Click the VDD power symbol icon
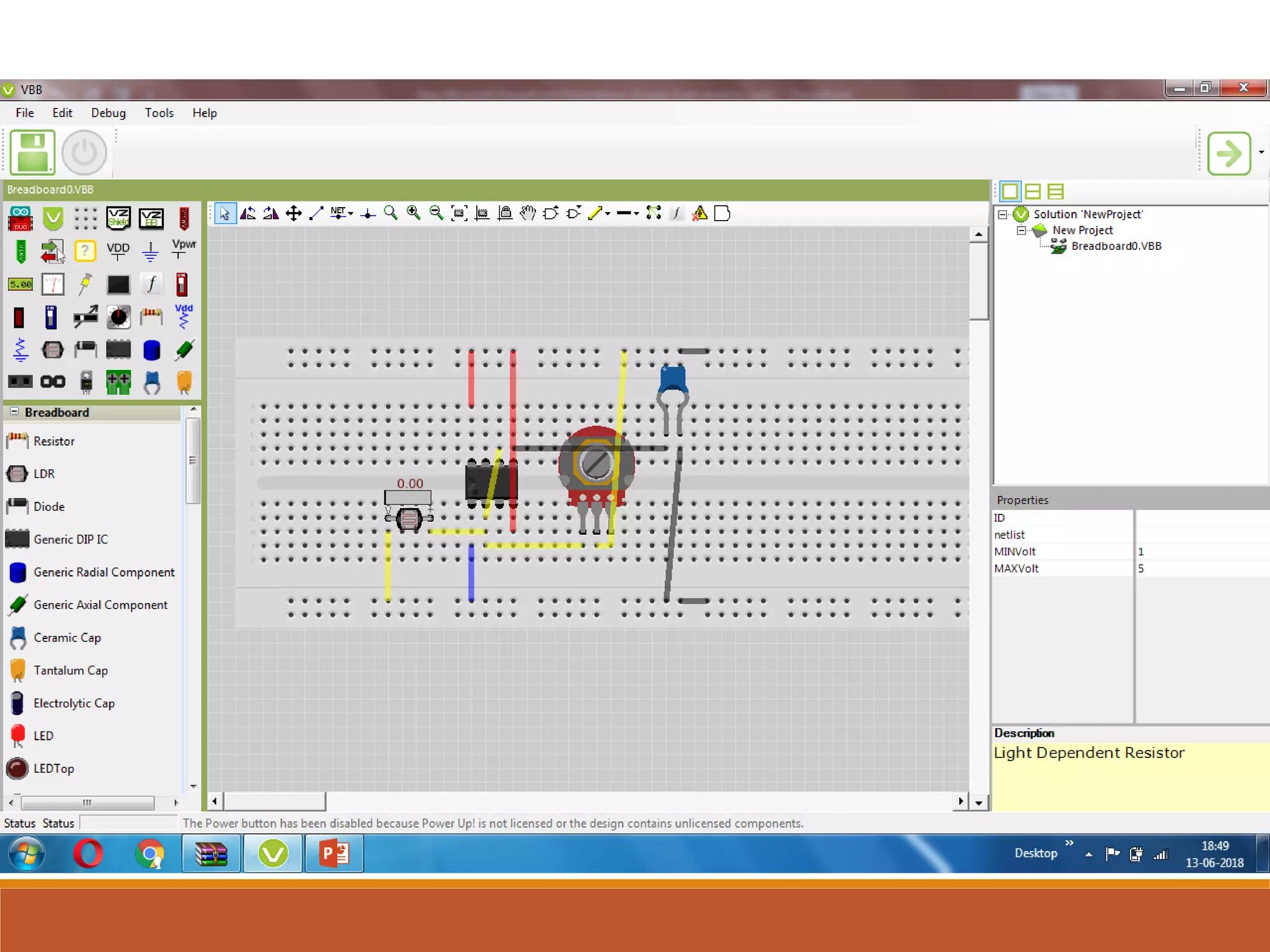Screen dimensions: 1270x952 tap(118, 251)
